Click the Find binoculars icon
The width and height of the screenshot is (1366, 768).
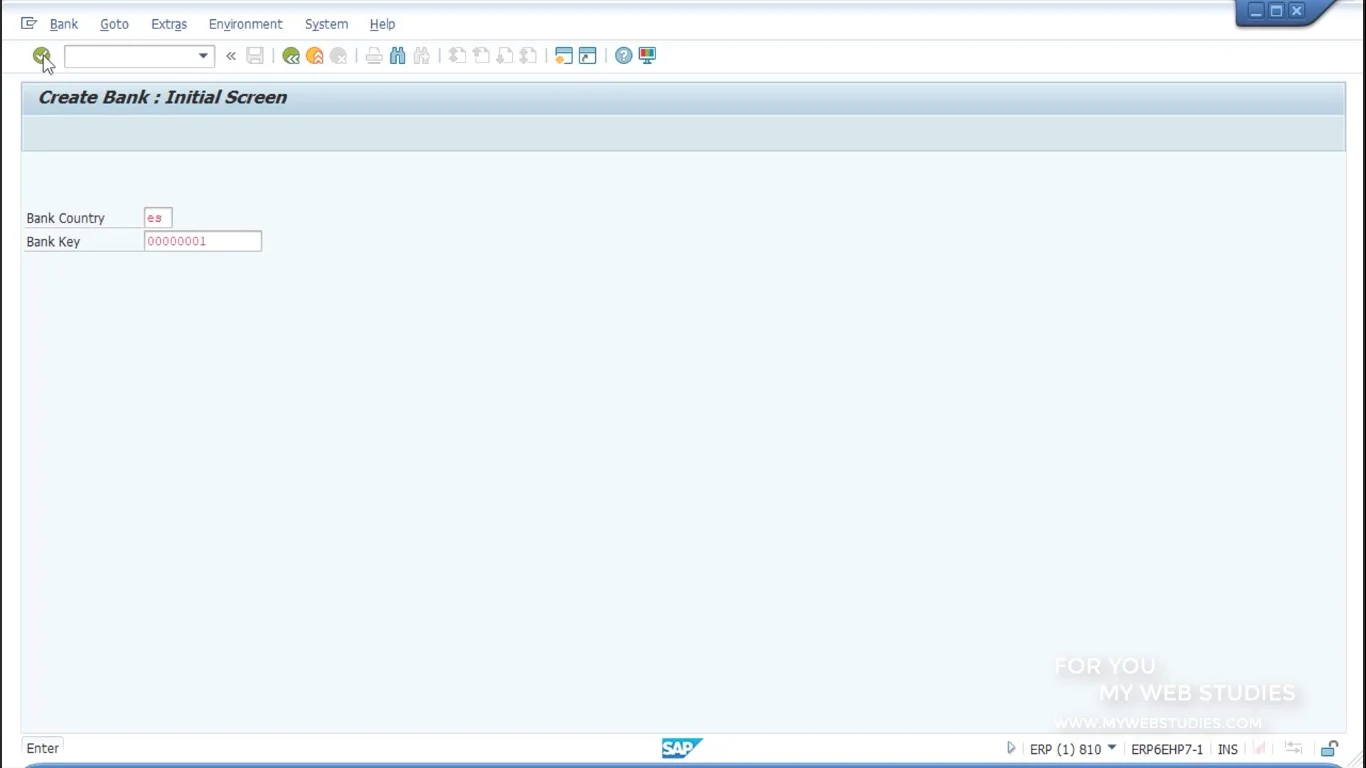point(398,56)
